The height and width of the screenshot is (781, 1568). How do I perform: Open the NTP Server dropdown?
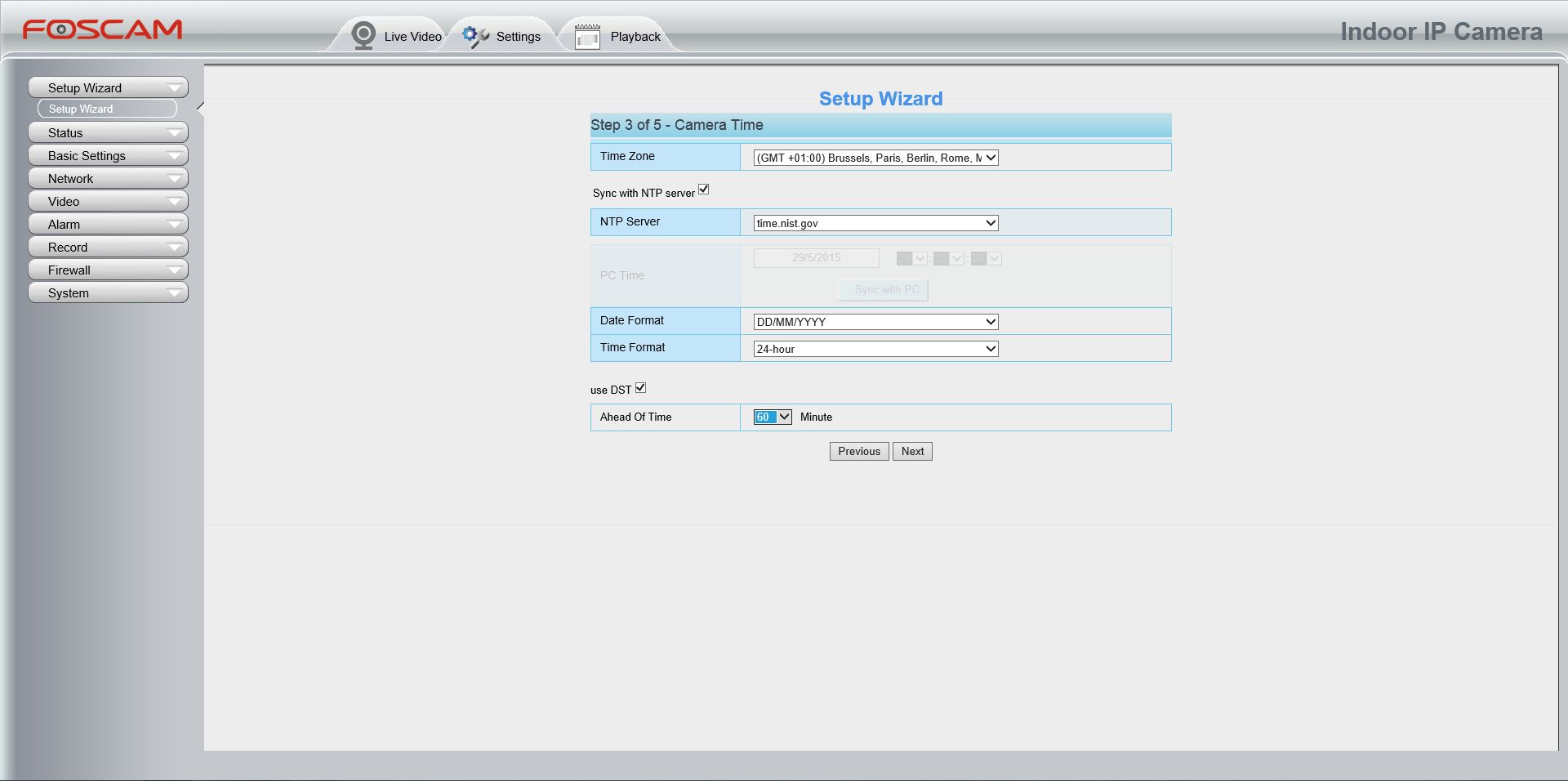pyautogui.click(x=875, y=223)
